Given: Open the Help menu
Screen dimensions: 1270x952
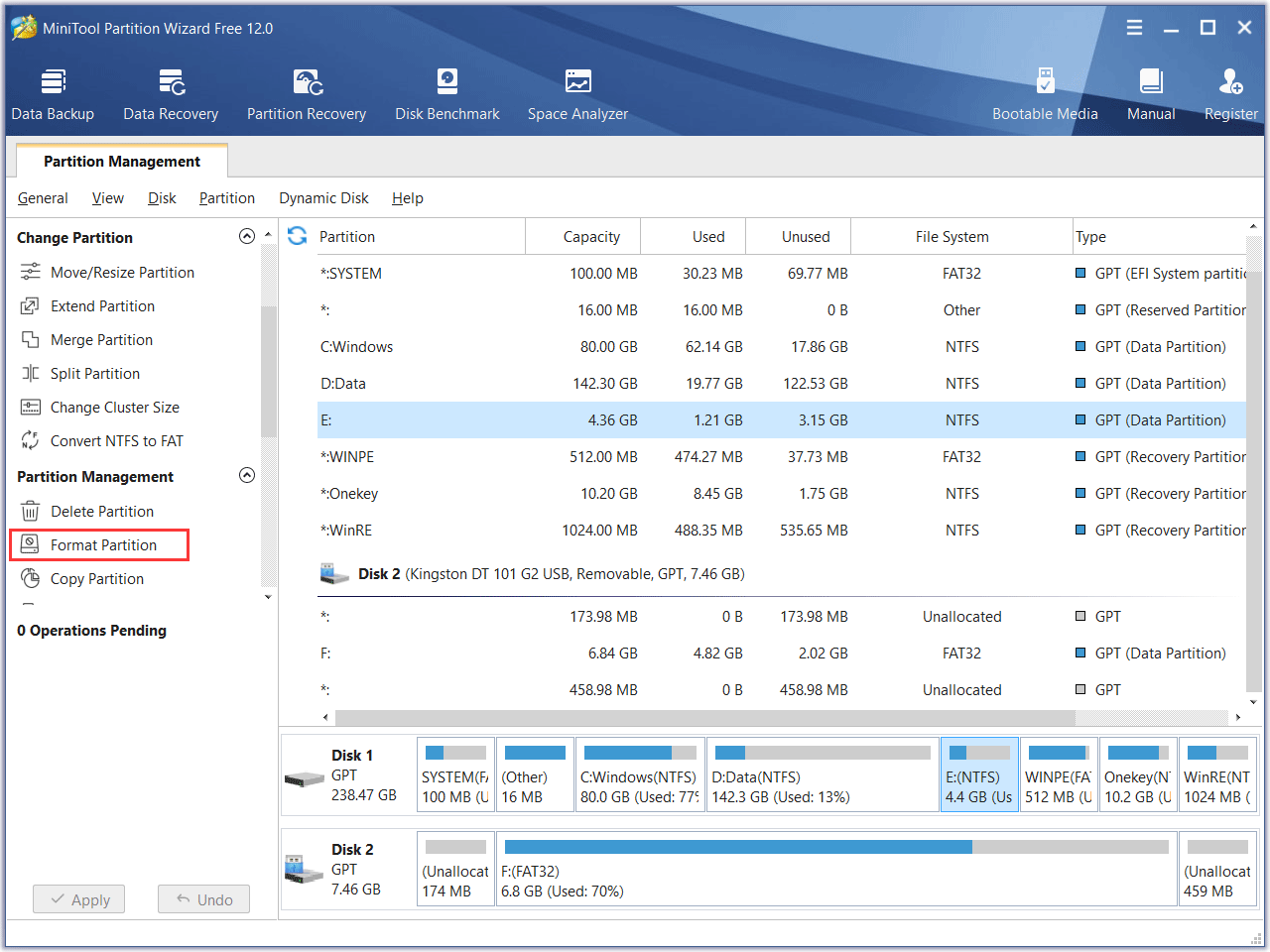Looking at the screenshot, I should [408, 198].
